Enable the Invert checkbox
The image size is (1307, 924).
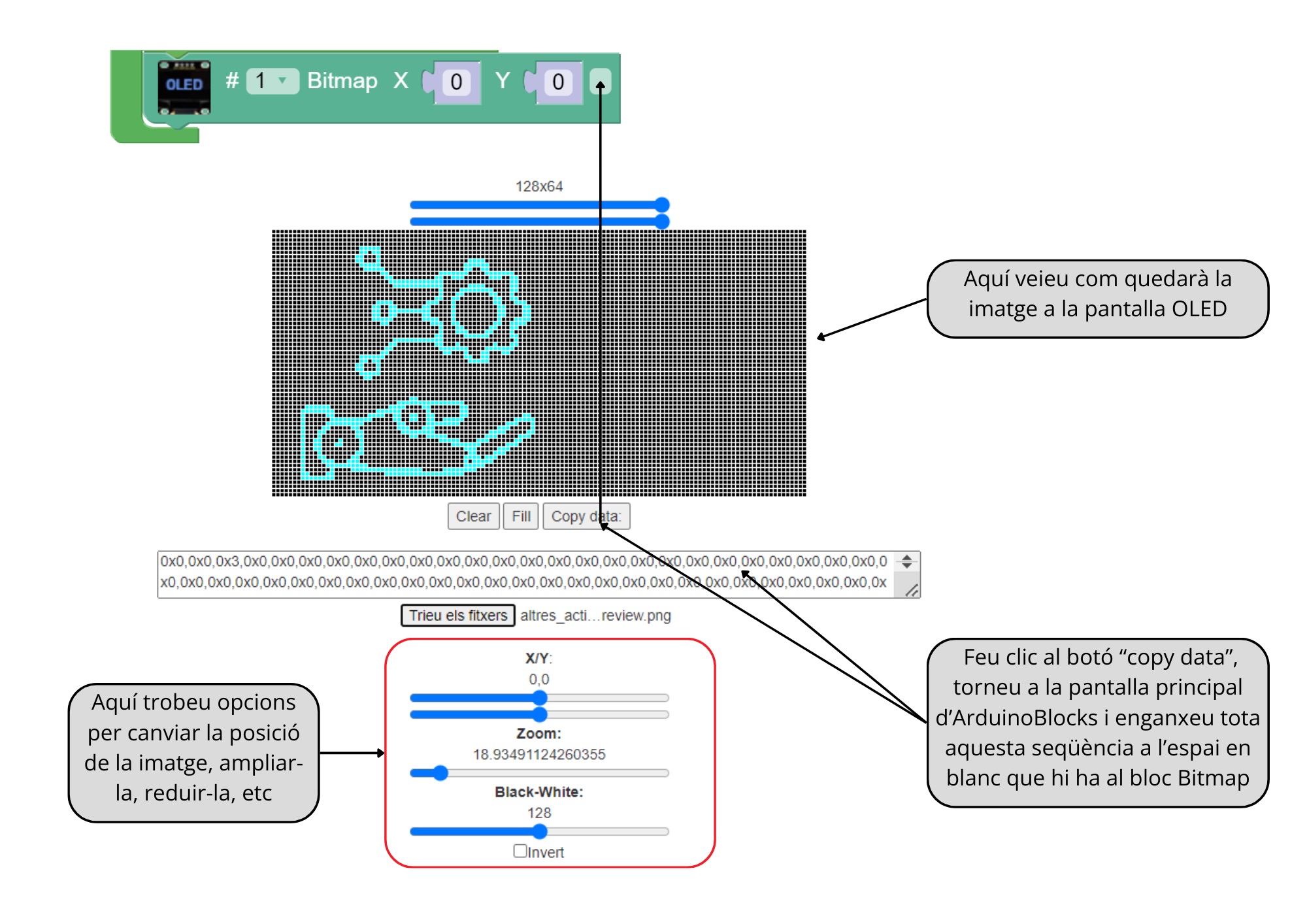520,851
